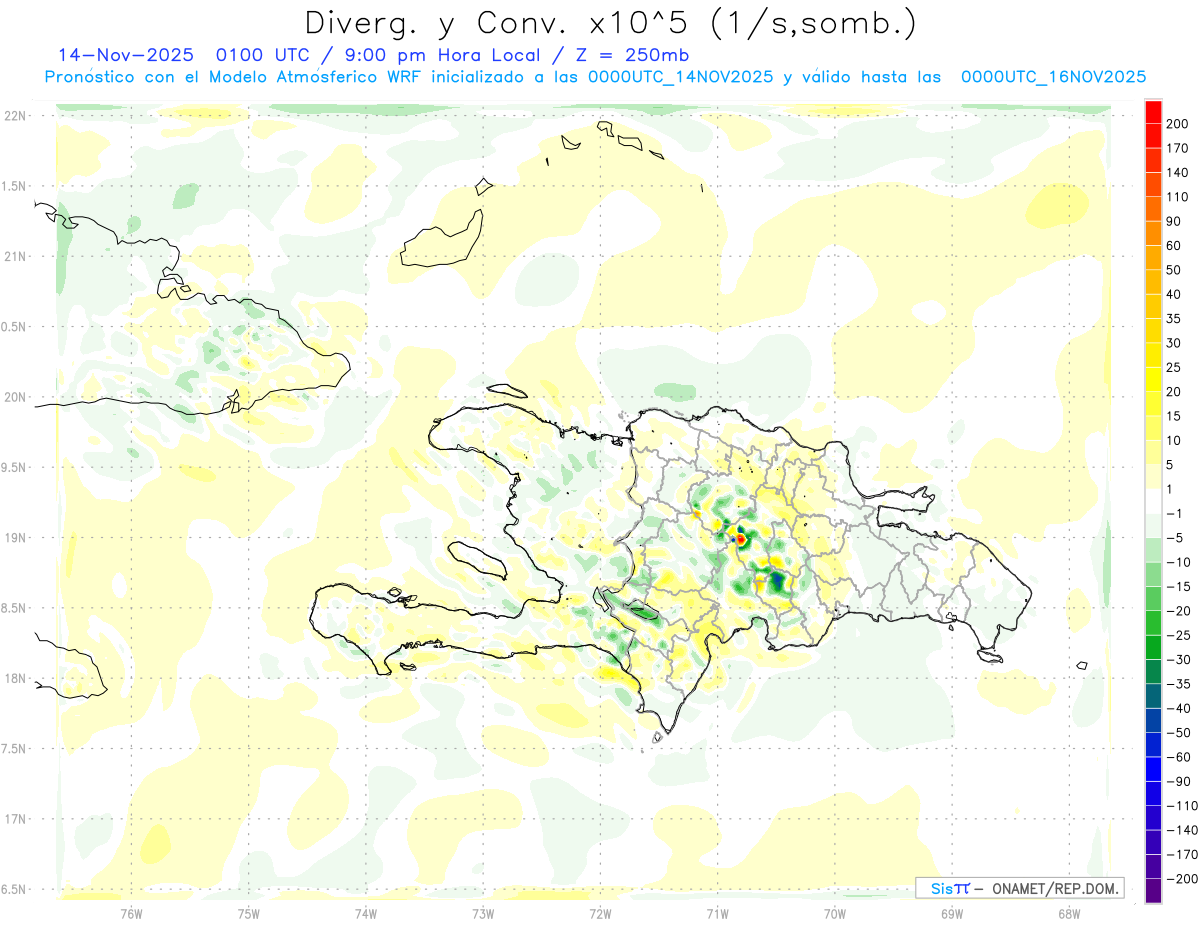Click the latitude label '19N'
Screen dimensions: 1200x927
point(14,538)
